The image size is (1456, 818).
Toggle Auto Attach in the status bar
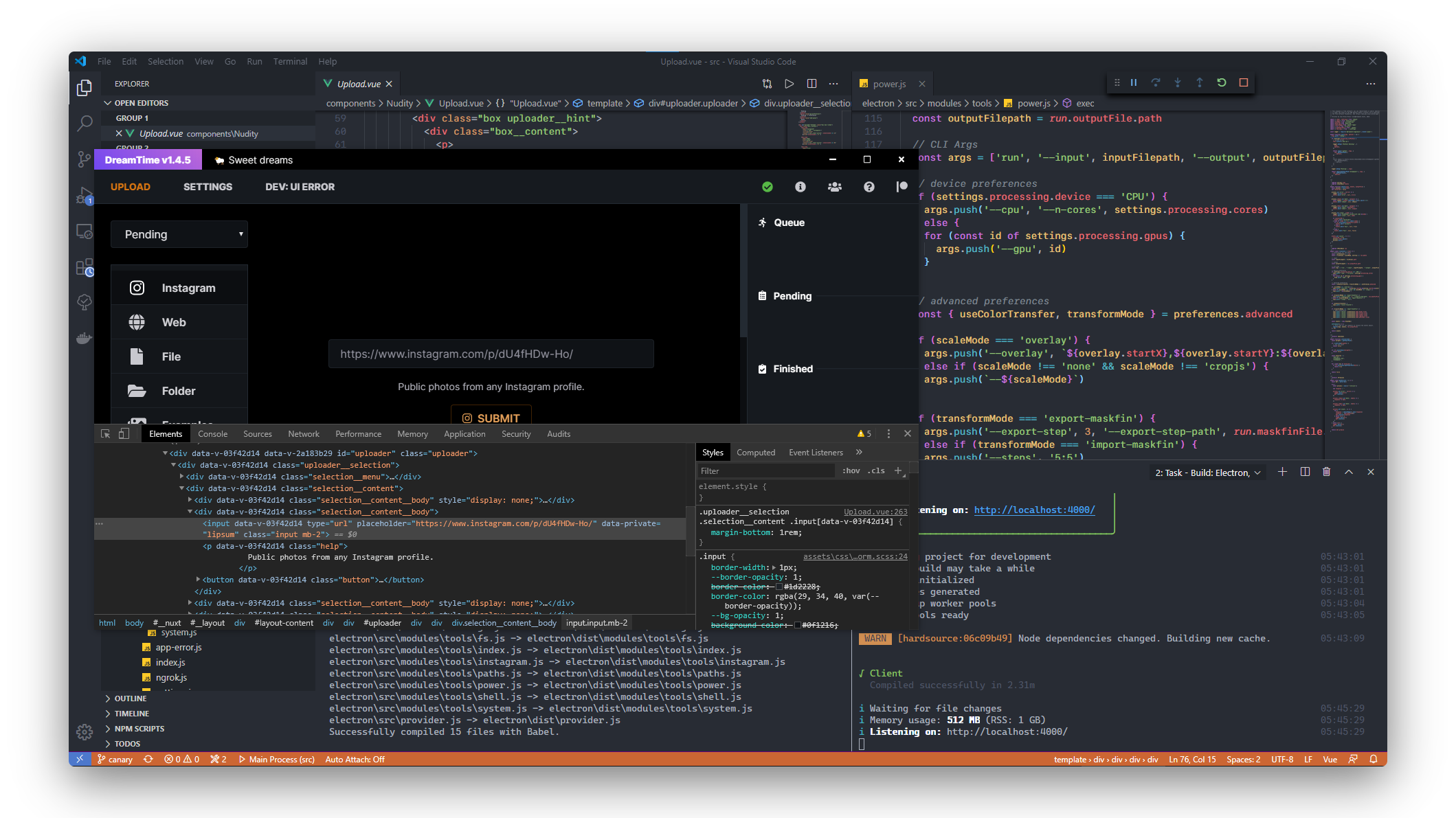355,760
